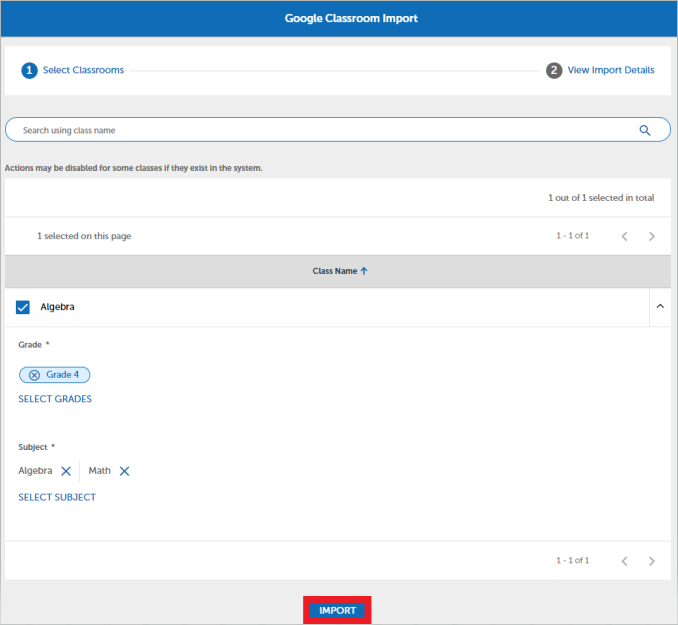
Task: Click the top '1 - 1 of 1' page count
Action: pos(572,236)
